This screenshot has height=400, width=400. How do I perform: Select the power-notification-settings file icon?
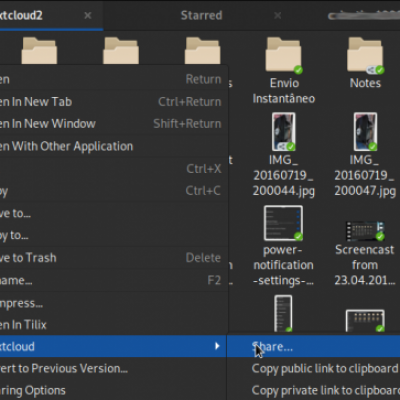pos(283,223)
